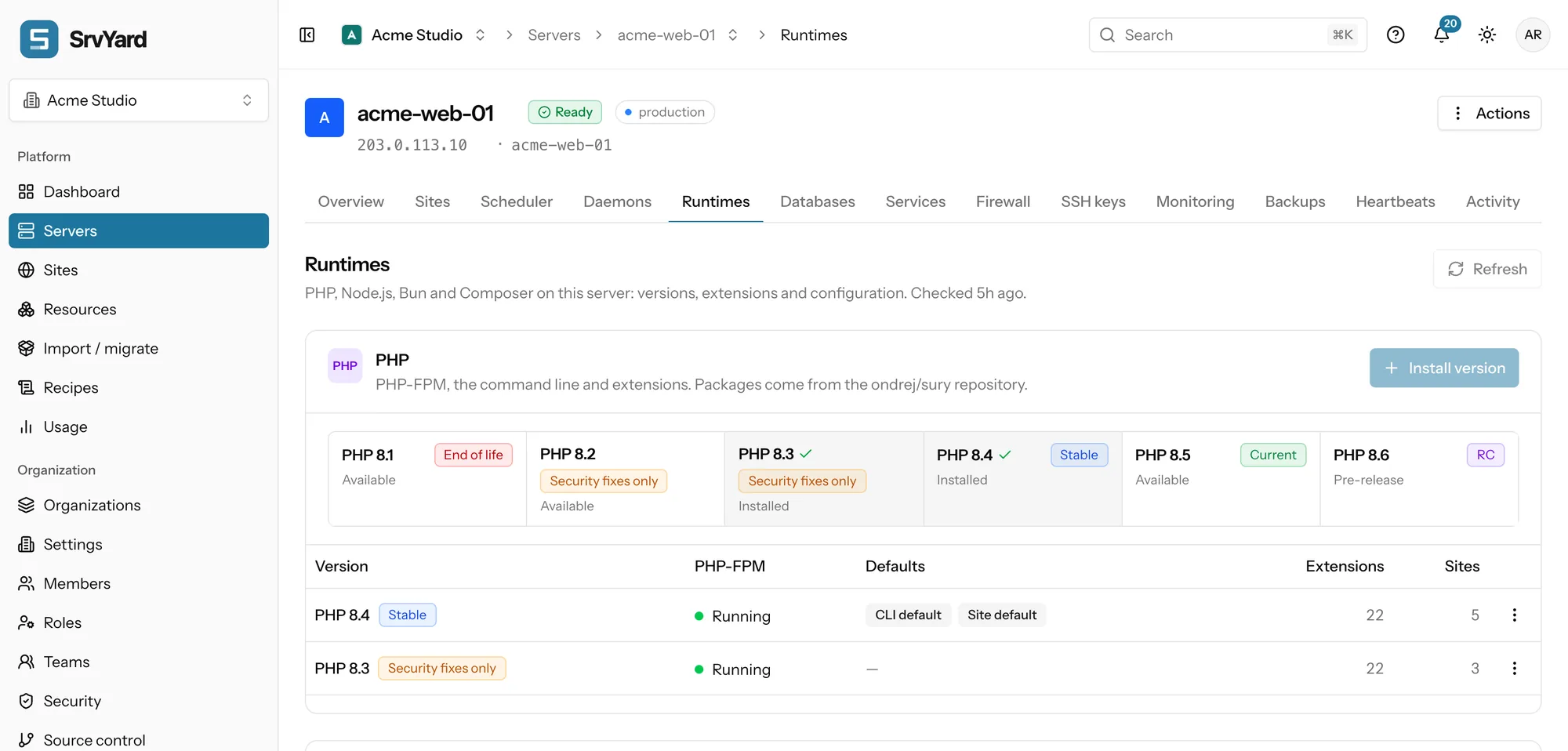Viewport: 1568px width, 751px height.
Task: Switch to the Databases tab
Action: [818, 201]
